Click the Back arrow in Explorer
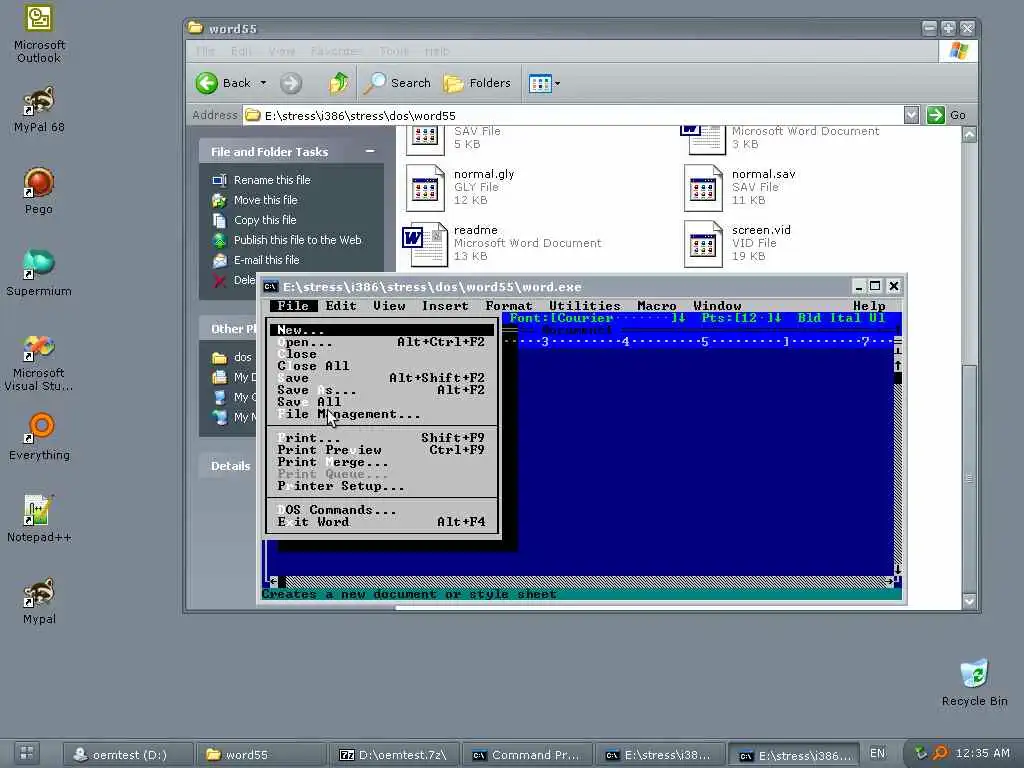Image resolution: width=1024 pixels, height=768 pixels. point(223,83)
